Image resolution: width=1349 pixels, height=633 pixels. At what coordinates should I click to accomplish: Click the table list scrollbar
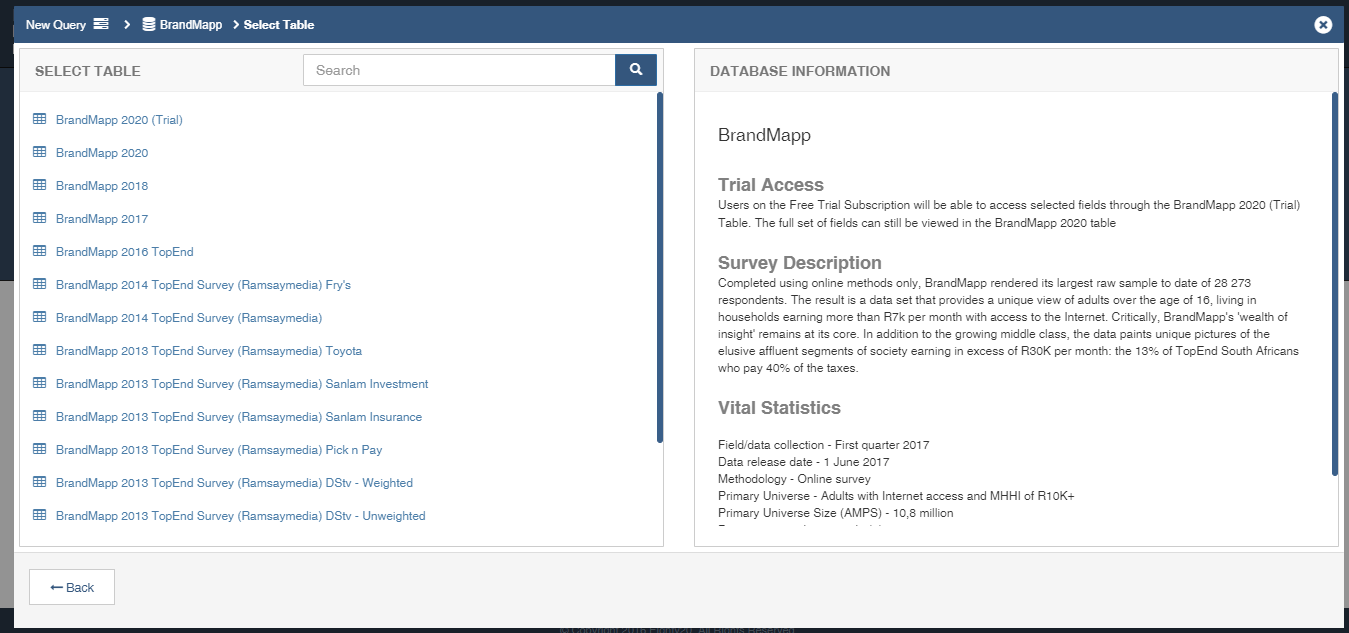coord(660,268)
